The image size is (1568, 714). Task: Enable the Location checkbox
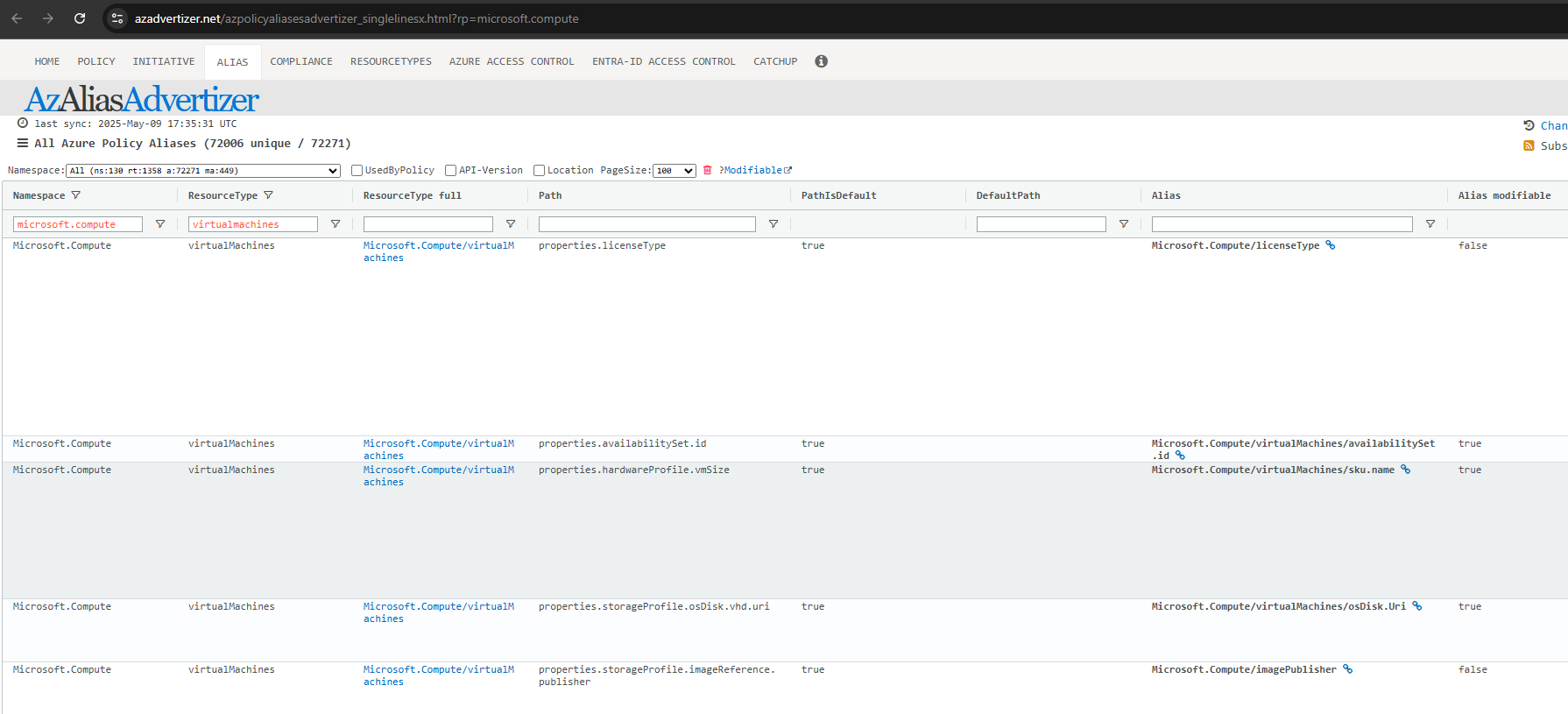pyautogui.click(x=539, y=170)
